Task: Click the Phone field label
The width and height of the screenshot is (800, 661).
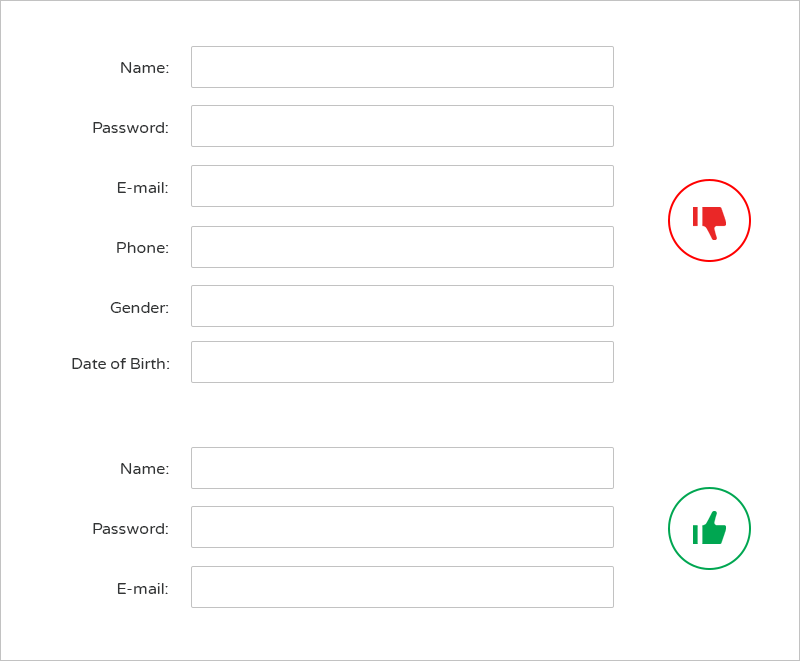Action: tap(141, 247)
